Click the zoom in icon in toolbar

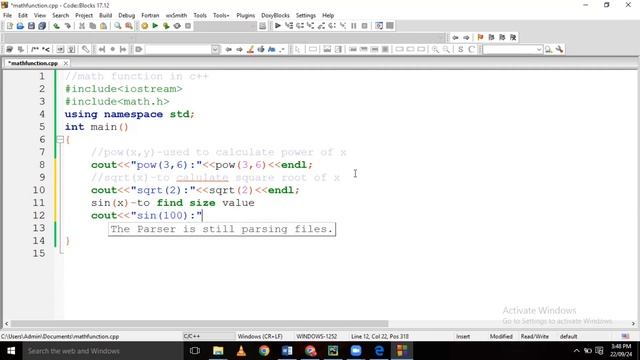coord(436,49)
